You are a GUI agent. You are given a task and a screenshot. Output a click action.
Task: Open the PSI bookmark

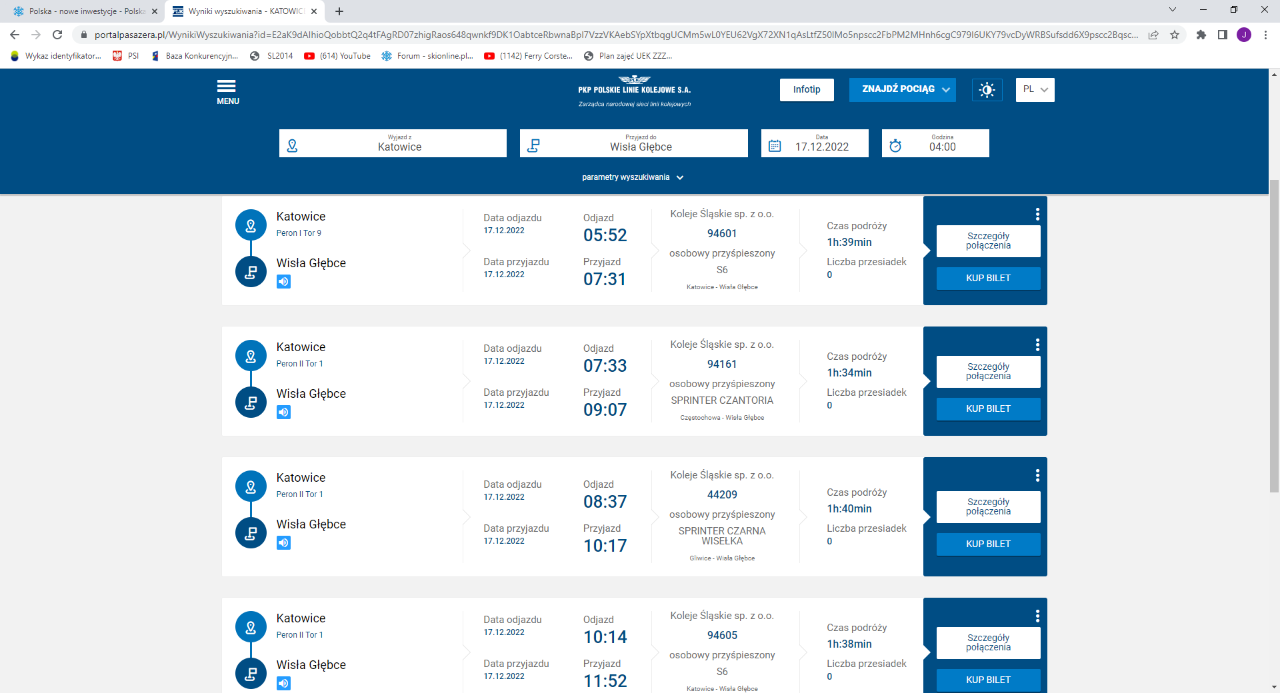coord(126,56)
